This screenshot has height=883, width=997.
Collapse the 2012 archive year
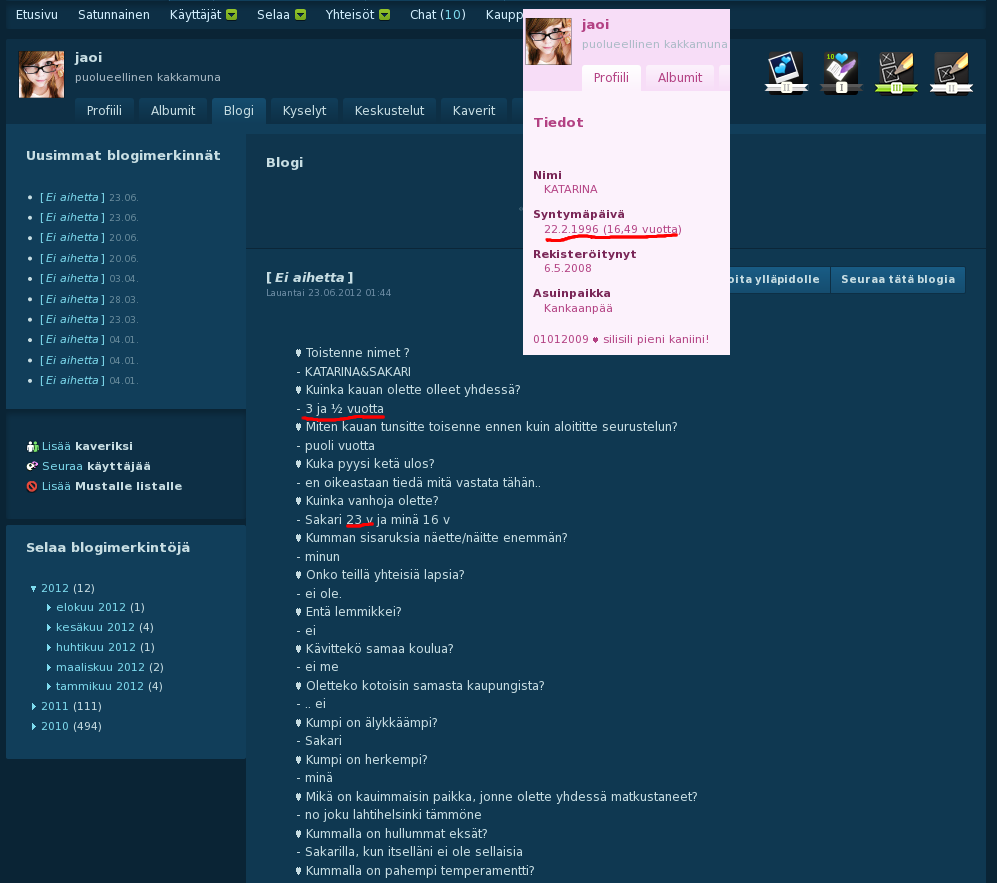pyautogui.click(x=34, y=589)
